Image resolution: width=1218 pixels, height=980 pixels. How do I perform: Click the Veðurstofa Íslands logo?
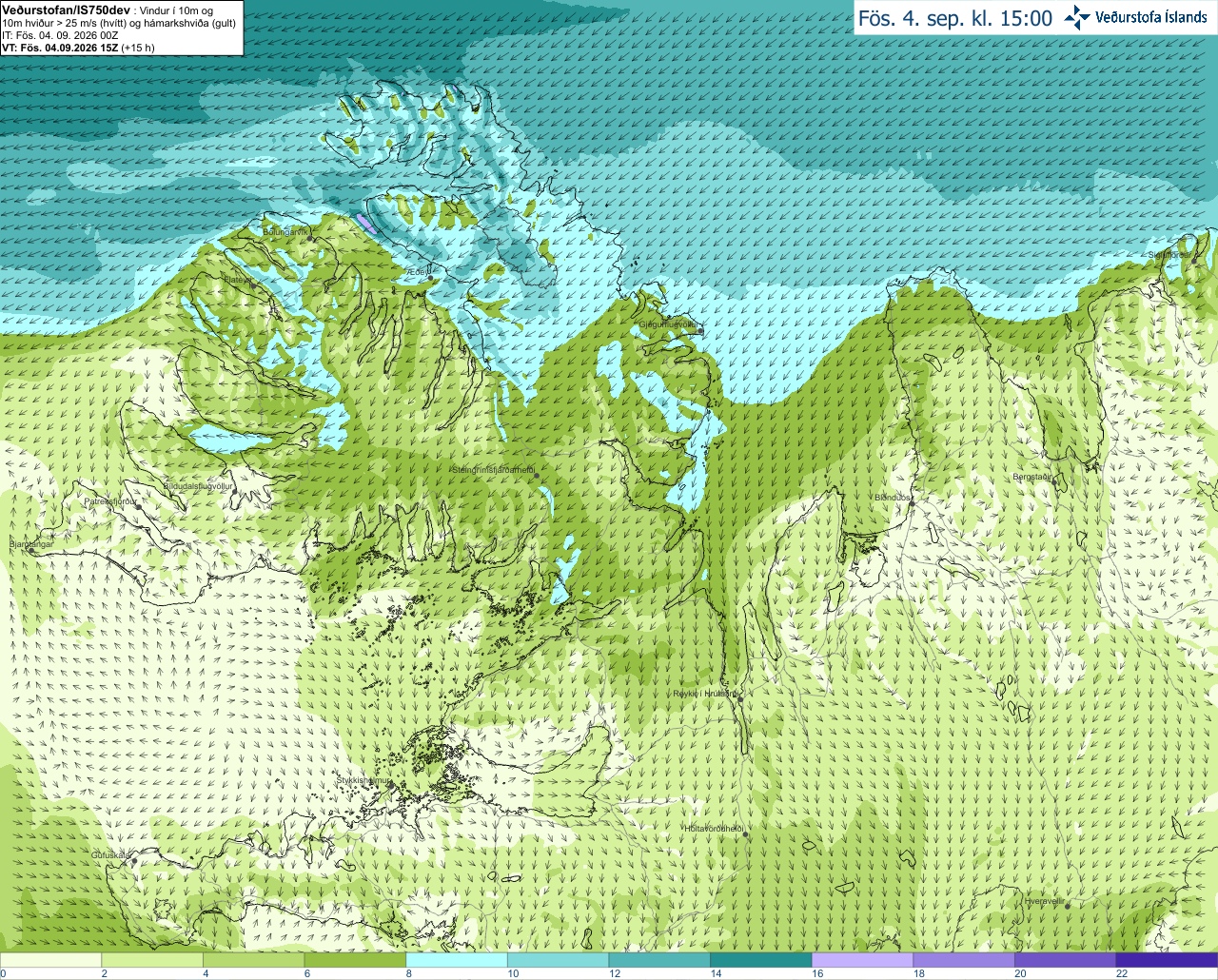(x=1135, y=17)
